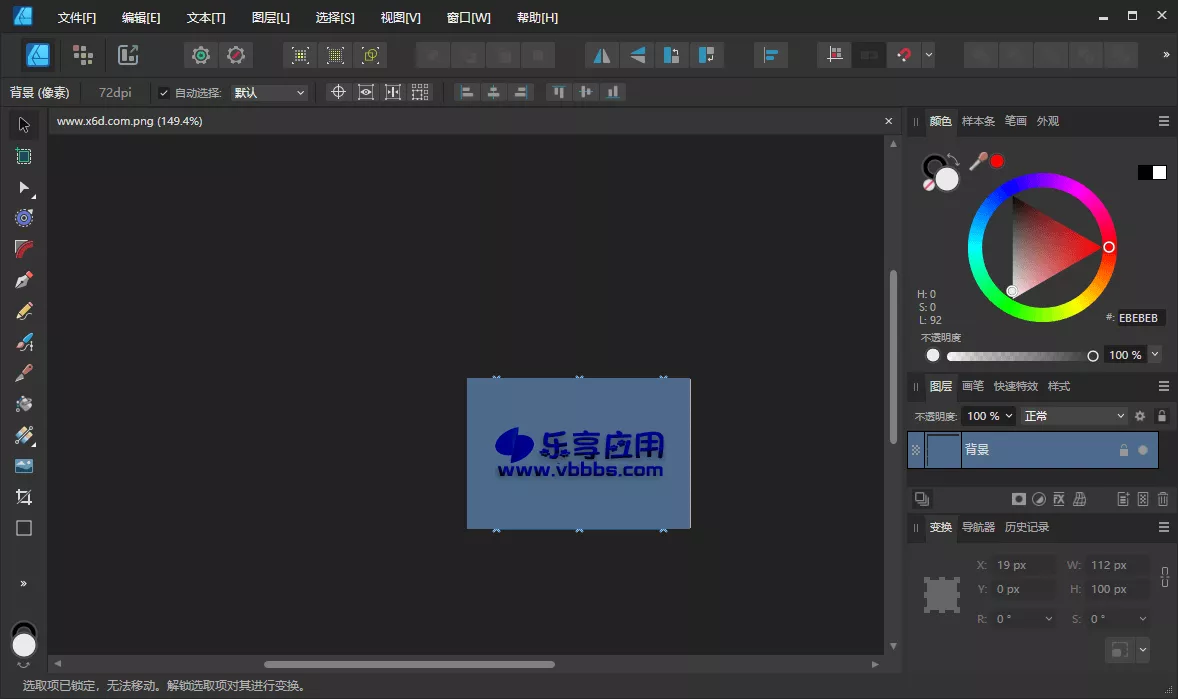Click the opacity slider in Color panel
Image resolution: width=1178 pixels, height=699 pixels.
click(x=1010, y=355)
